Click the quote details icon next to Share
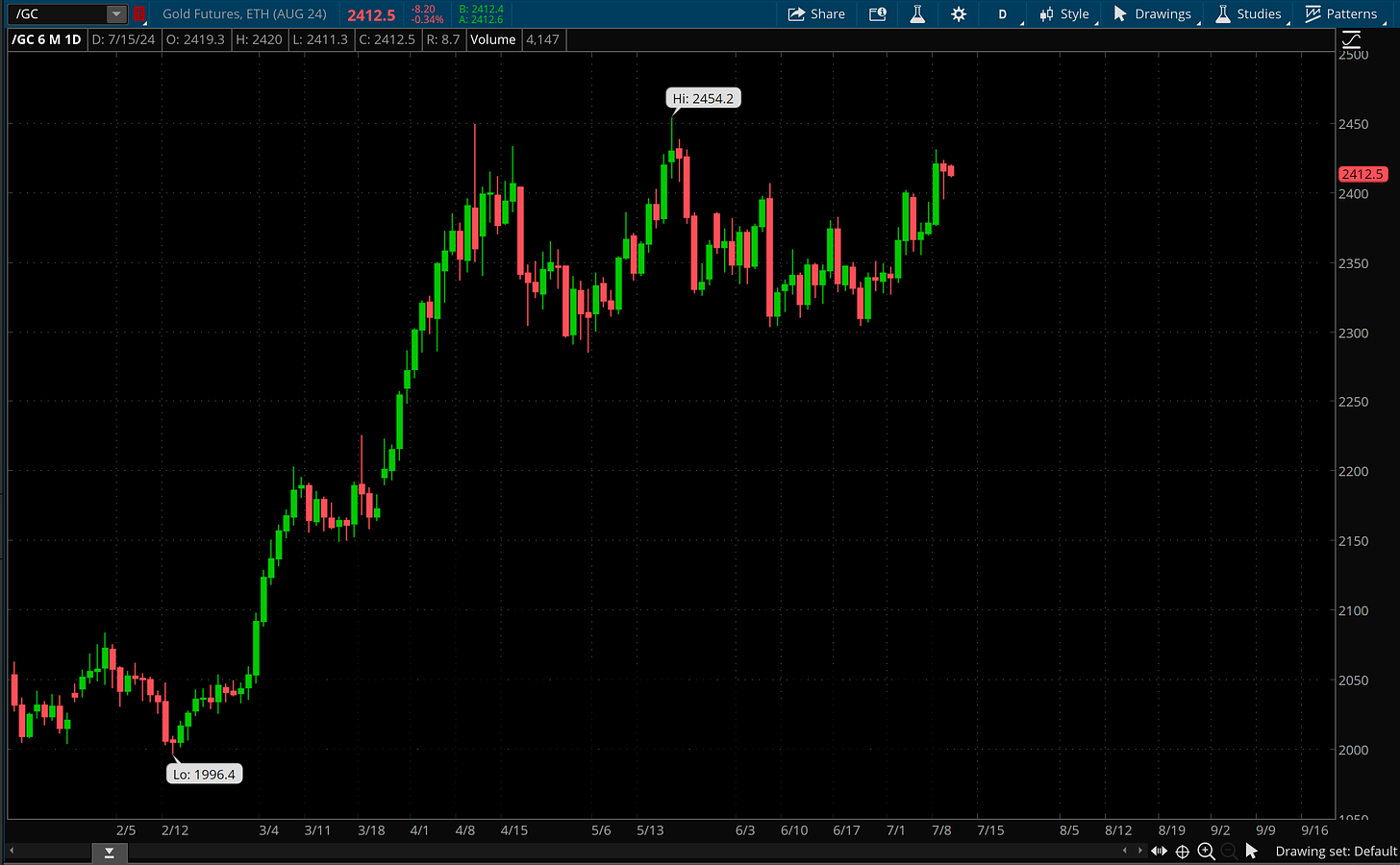Image resolution: width=1400 pixels, height=865 pixels. coord(877,14)
